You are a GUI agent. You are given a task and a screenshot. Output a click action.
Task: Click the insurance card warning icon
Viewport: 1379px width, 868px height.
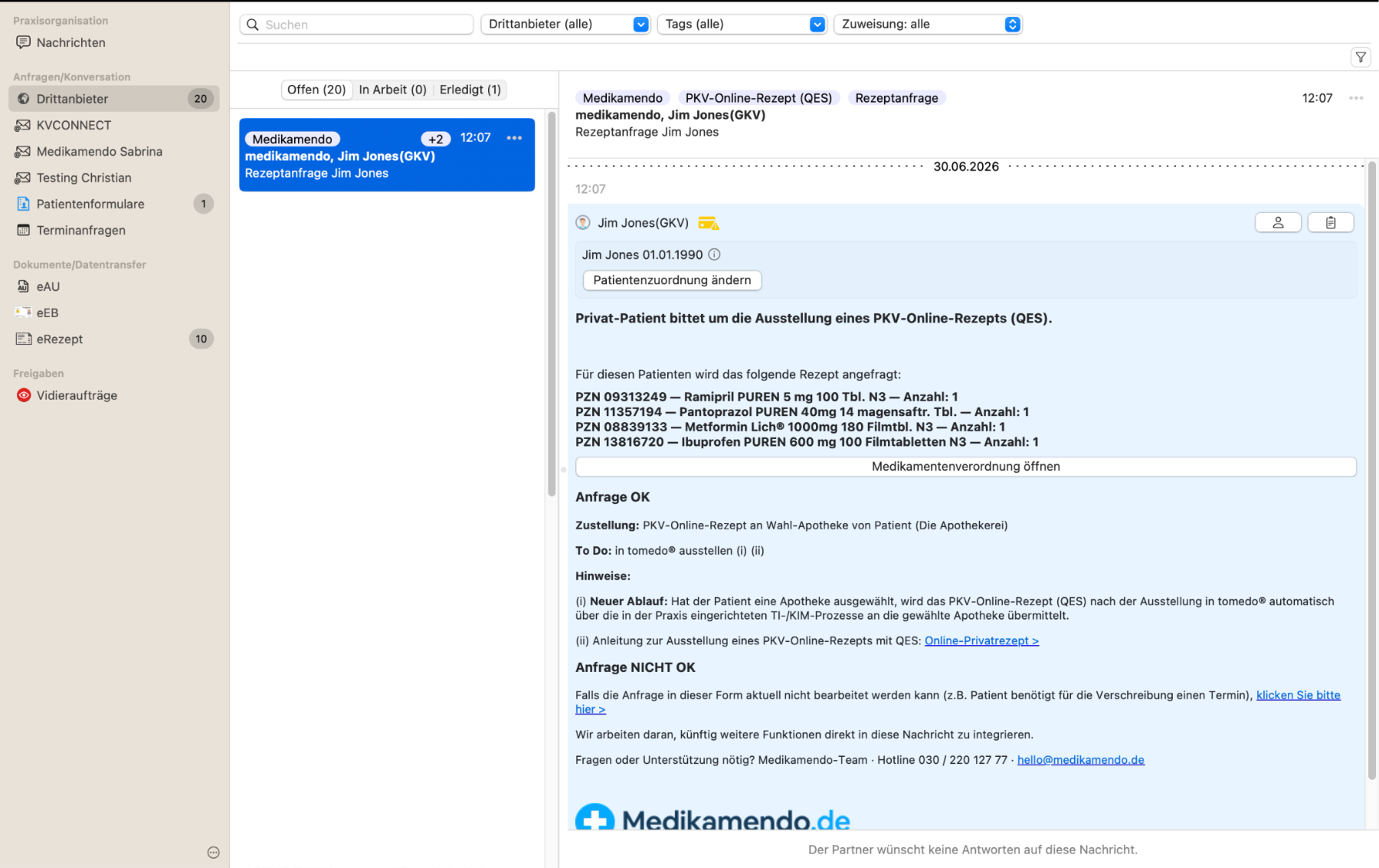[x=708, y=223]
